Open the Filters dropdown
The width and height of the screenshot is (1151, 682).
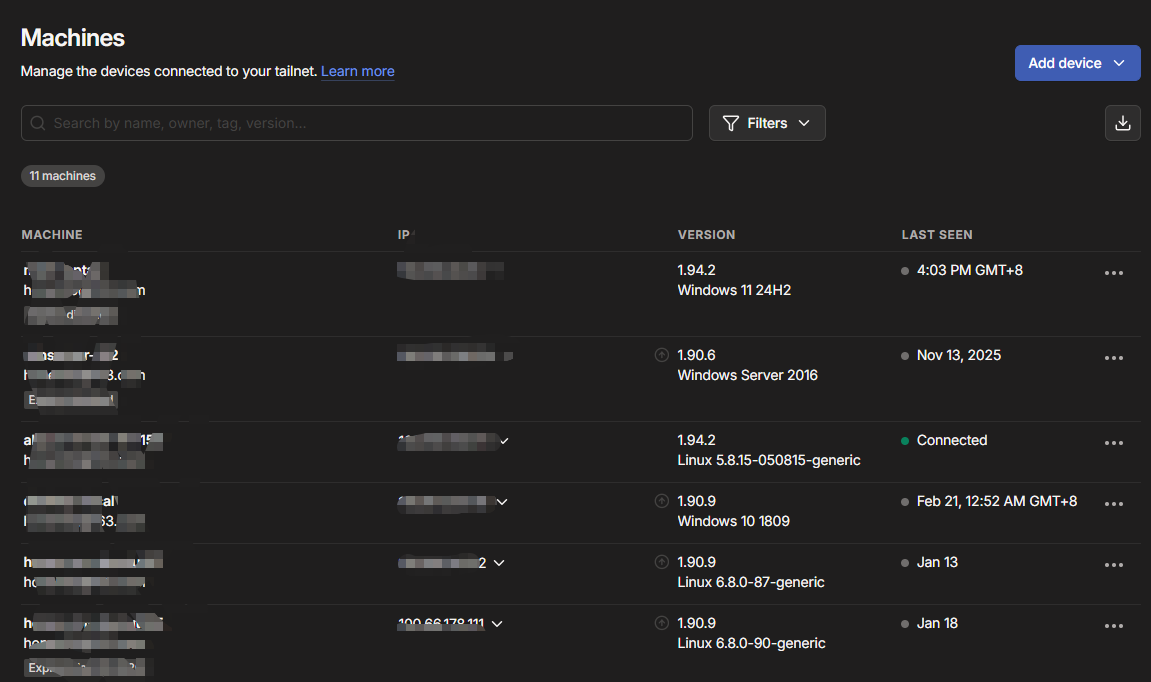[x=767, y=123]
